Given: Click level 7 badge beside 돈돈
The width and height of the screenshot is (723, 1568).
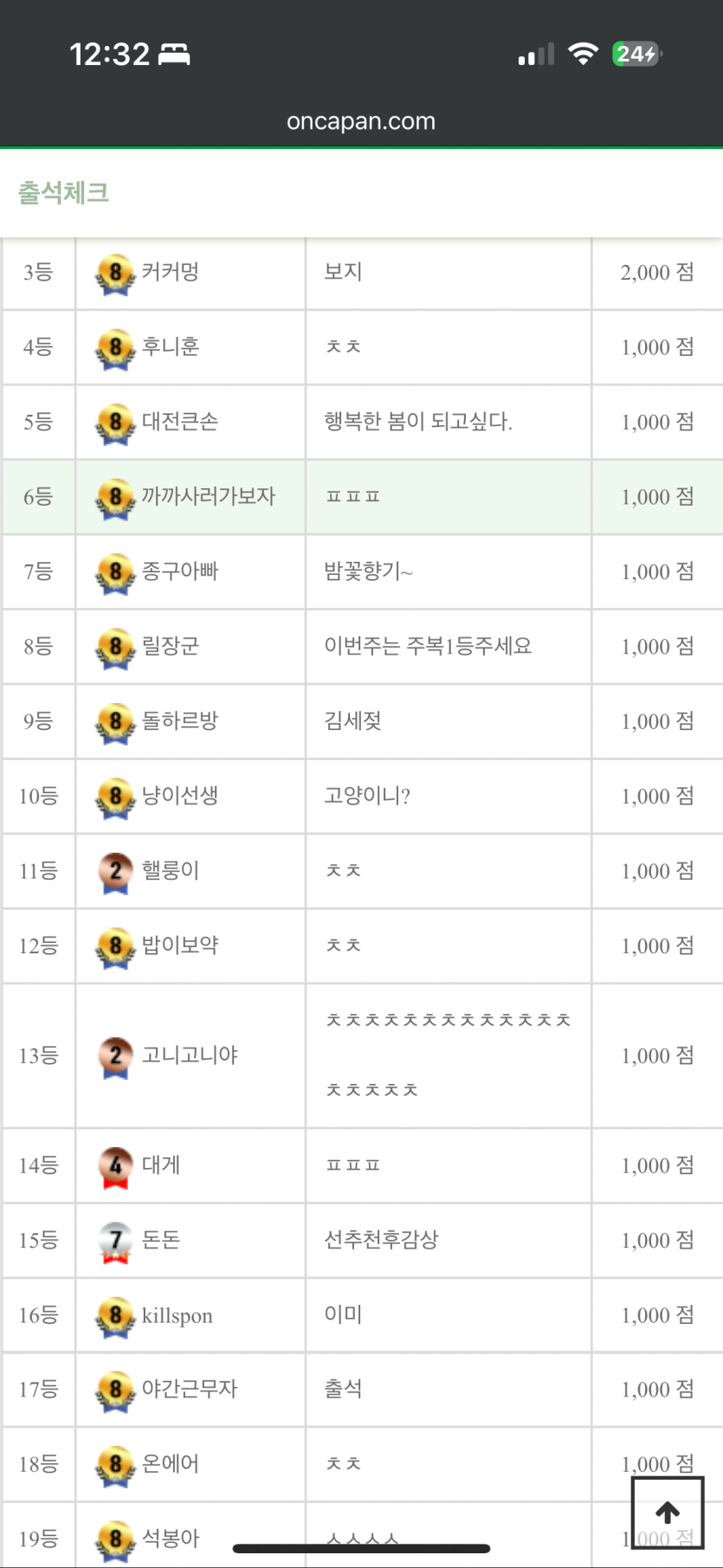Looking at the screenshot, I should [x=115, y=1242].
